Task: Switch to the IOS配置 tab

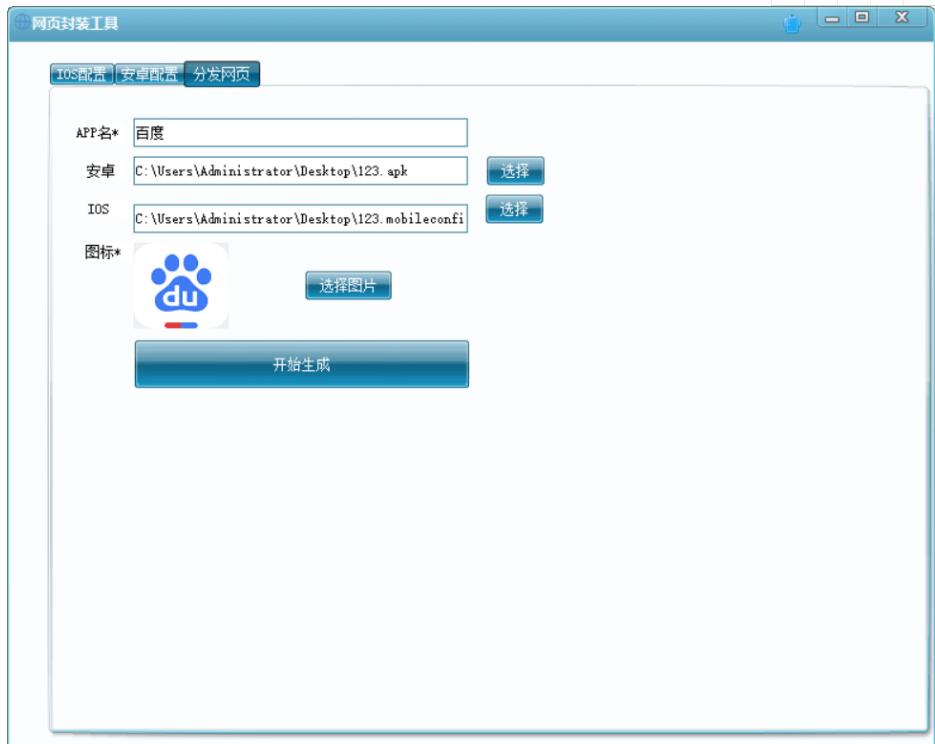Action: [82, 75]
